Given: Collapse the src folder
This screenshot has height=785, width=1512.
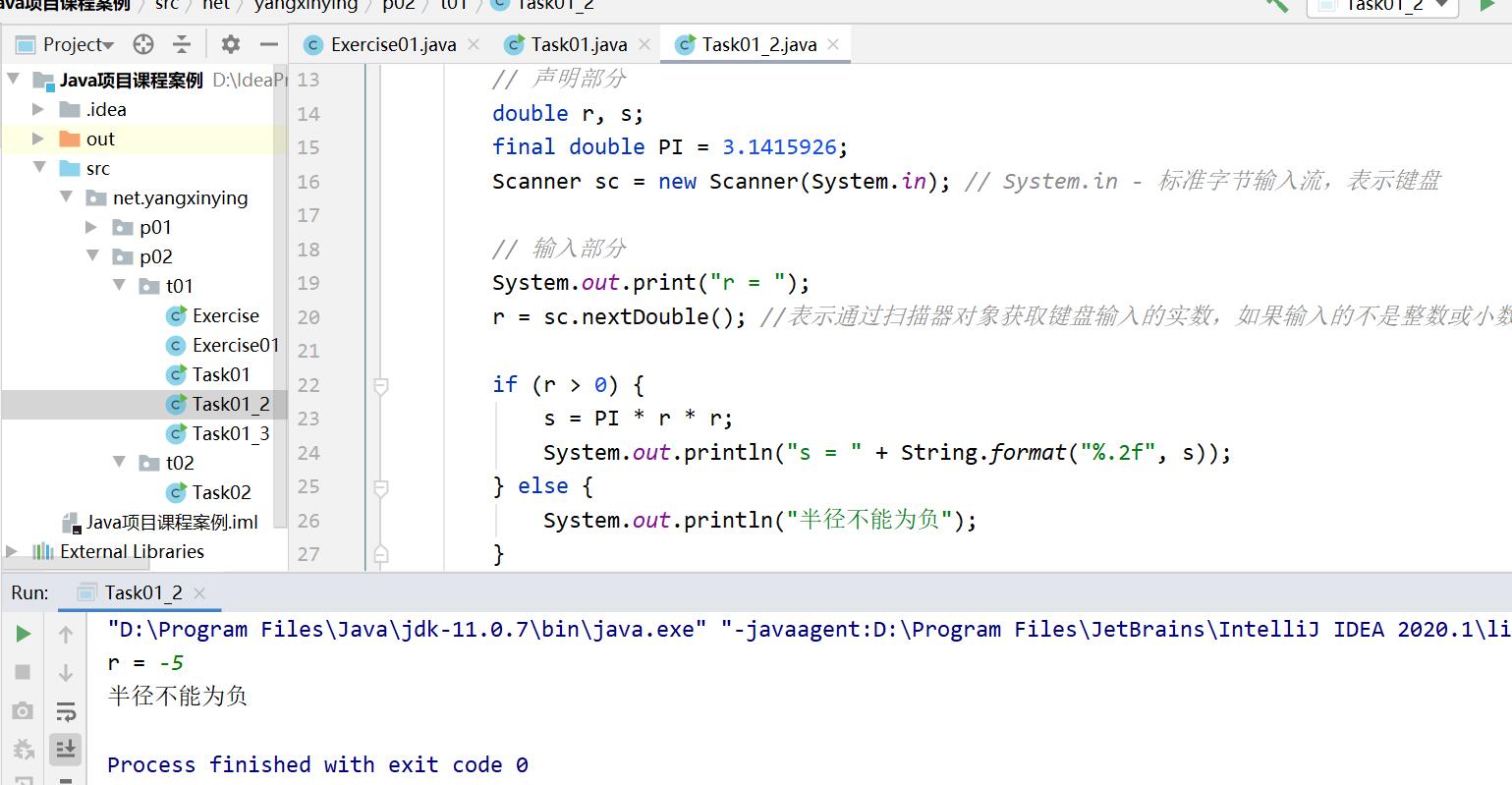Looking at the screenshot, I should 40,168.
